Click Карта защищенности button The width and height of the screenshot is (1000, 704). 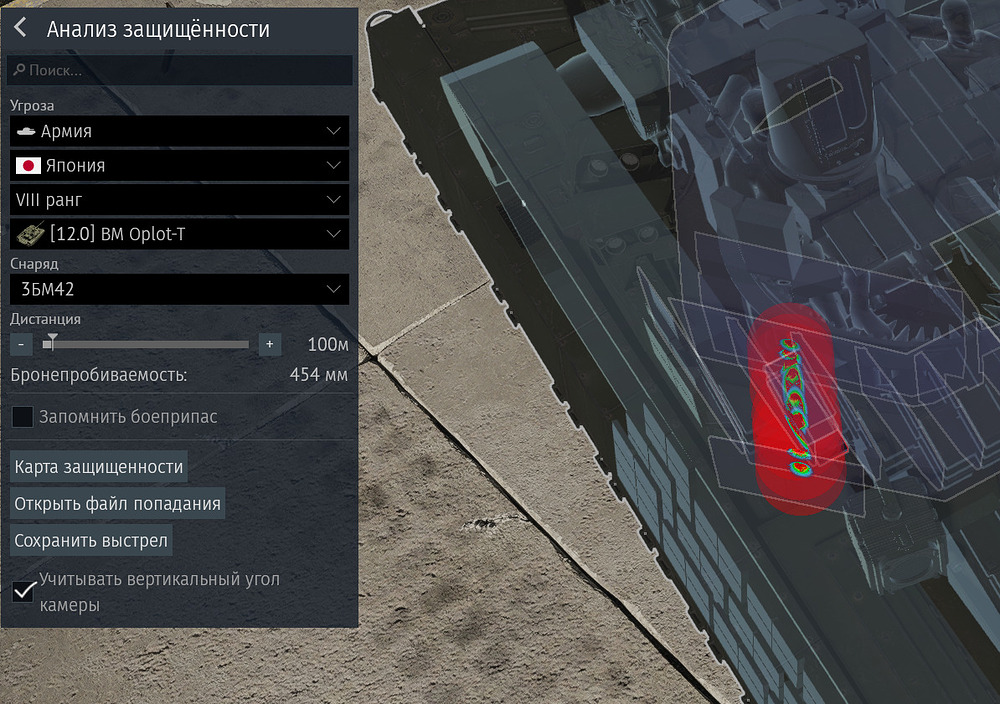click(99, 467)
